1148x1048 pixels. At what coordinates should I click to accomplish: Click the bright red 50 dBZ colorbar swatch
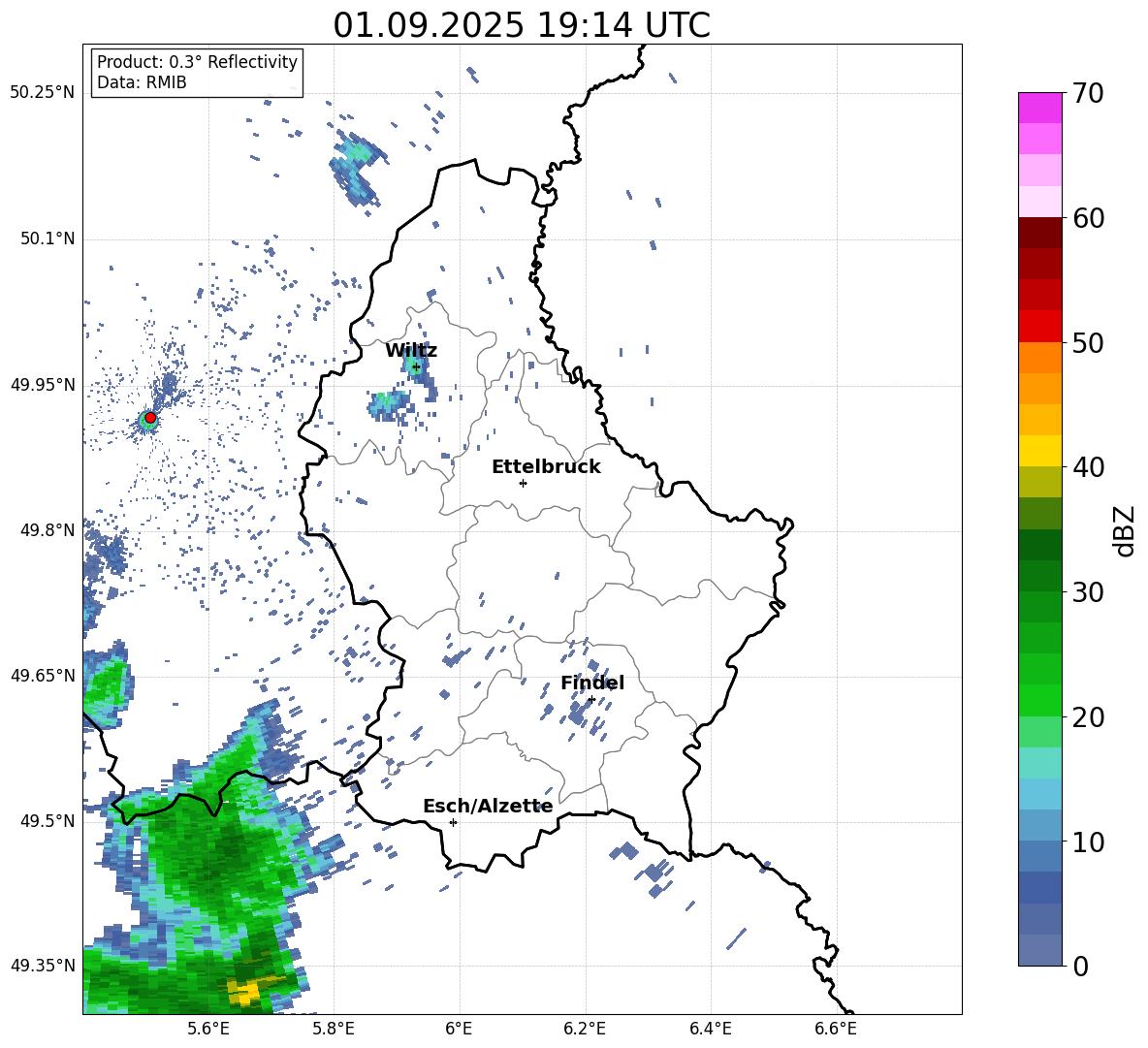click(x=1040, y=327)
